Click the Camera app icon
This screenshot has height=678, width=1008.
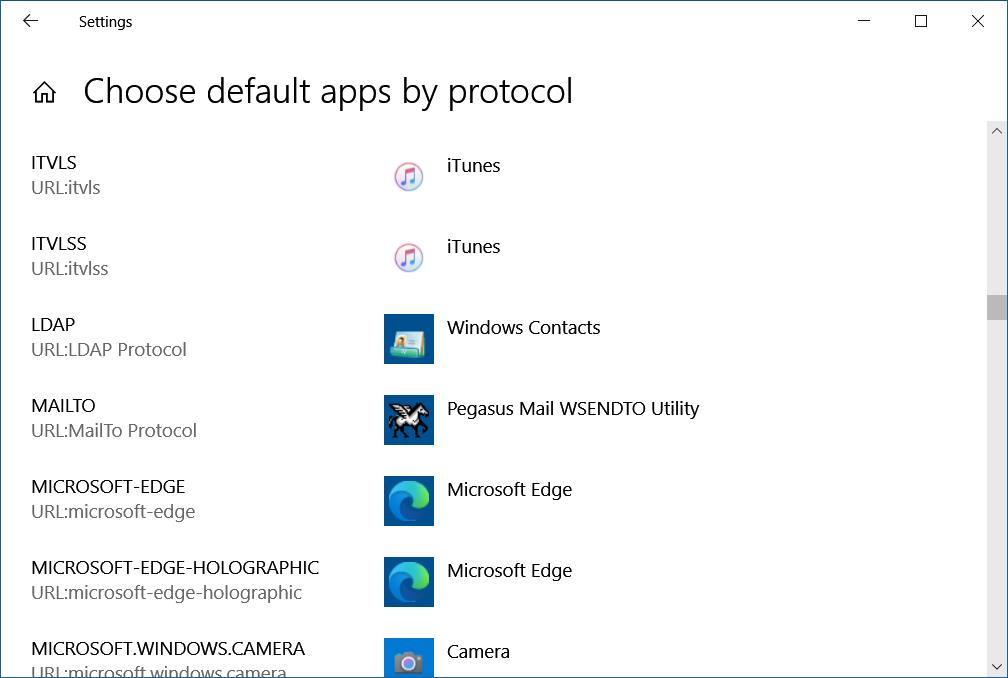coord(408,660)
